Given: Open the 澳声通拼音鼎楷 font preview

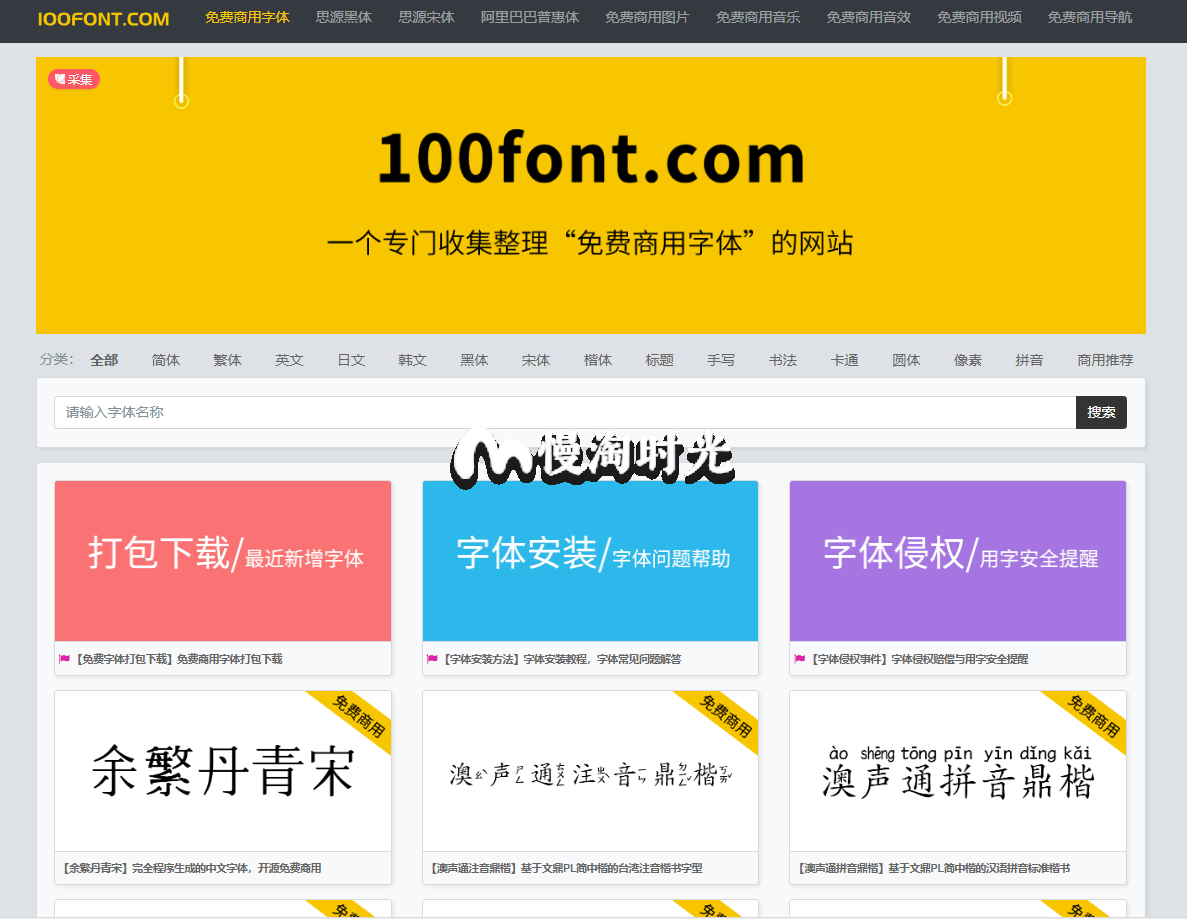Looking at the screenshot, I should coord(958,771).
